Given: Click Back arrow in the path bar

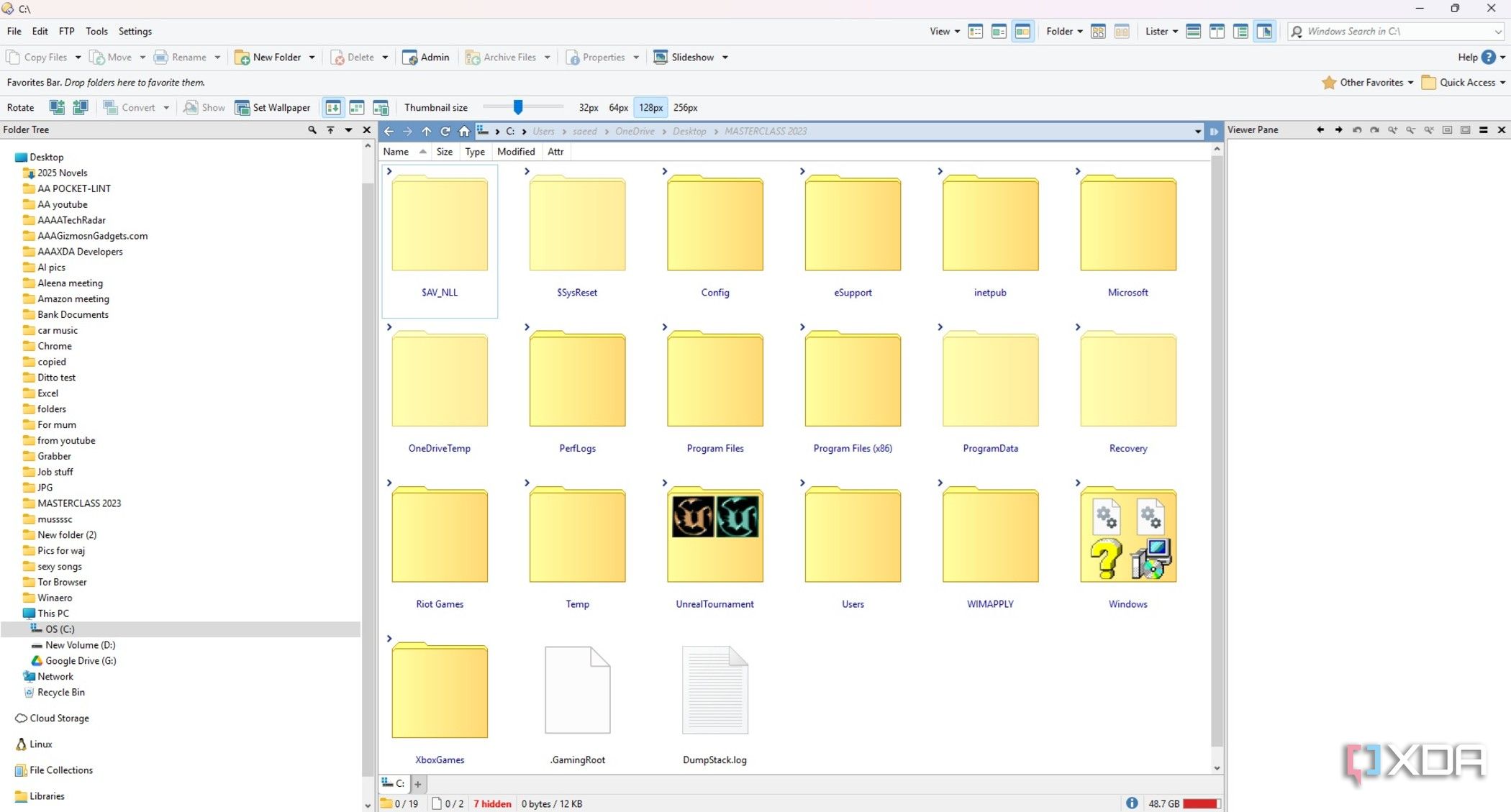Looking at the screenshot, I should tap(389, 131).
